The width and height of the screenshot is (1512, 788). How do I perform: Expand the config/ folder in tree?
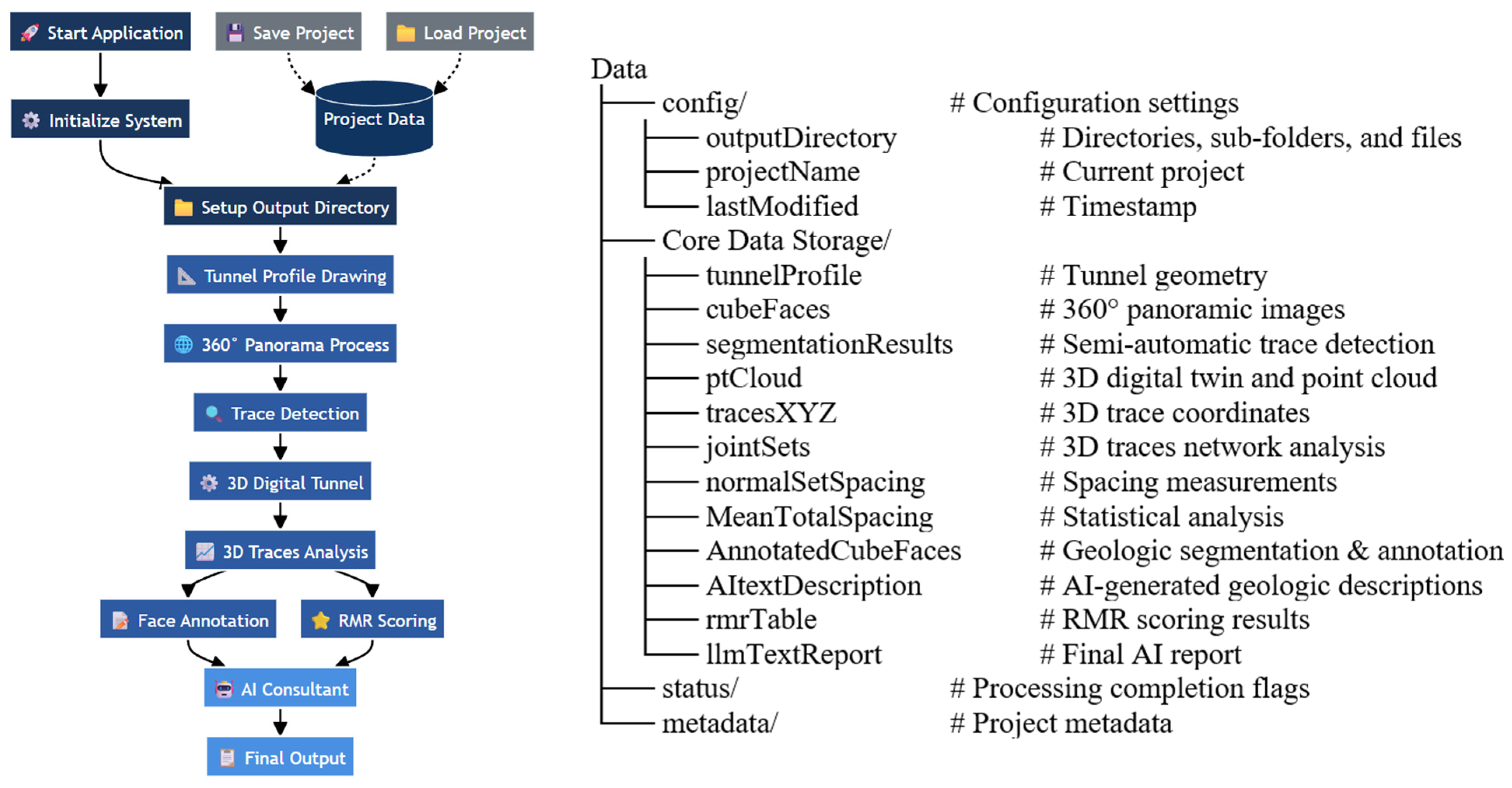pyautogui.click(x=704, y=103)
